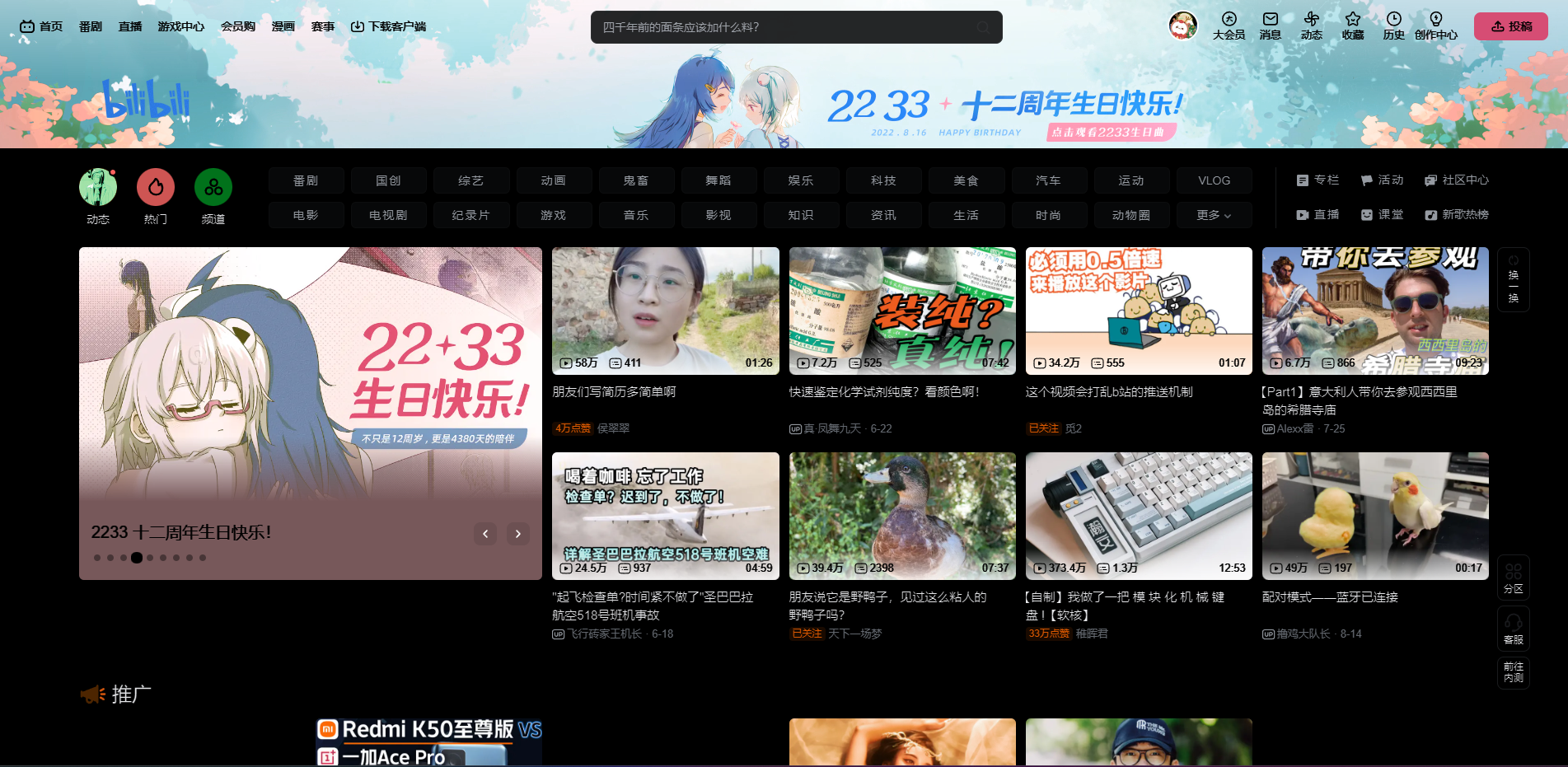Select the highlighted carousel indicator dot
This screenshot has width=1568, height=767.
click(137, 558)
